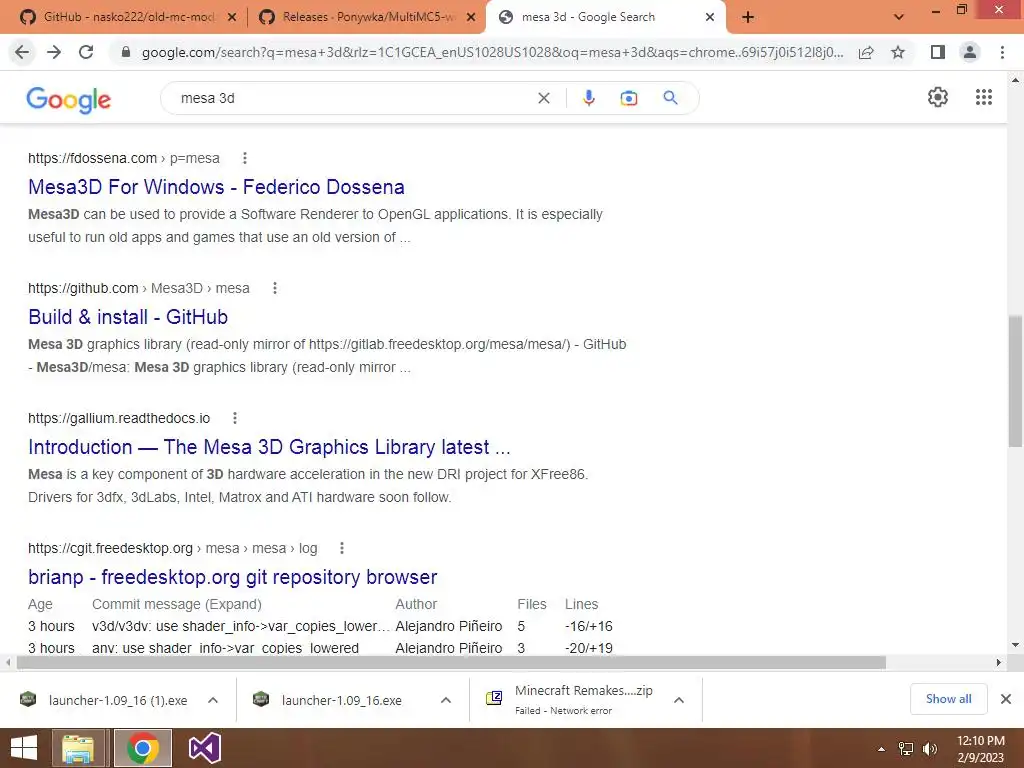Open the Google apps grid
Image resolution: width=1024 pixels, height=768 pixels.
tap(984, 97)
